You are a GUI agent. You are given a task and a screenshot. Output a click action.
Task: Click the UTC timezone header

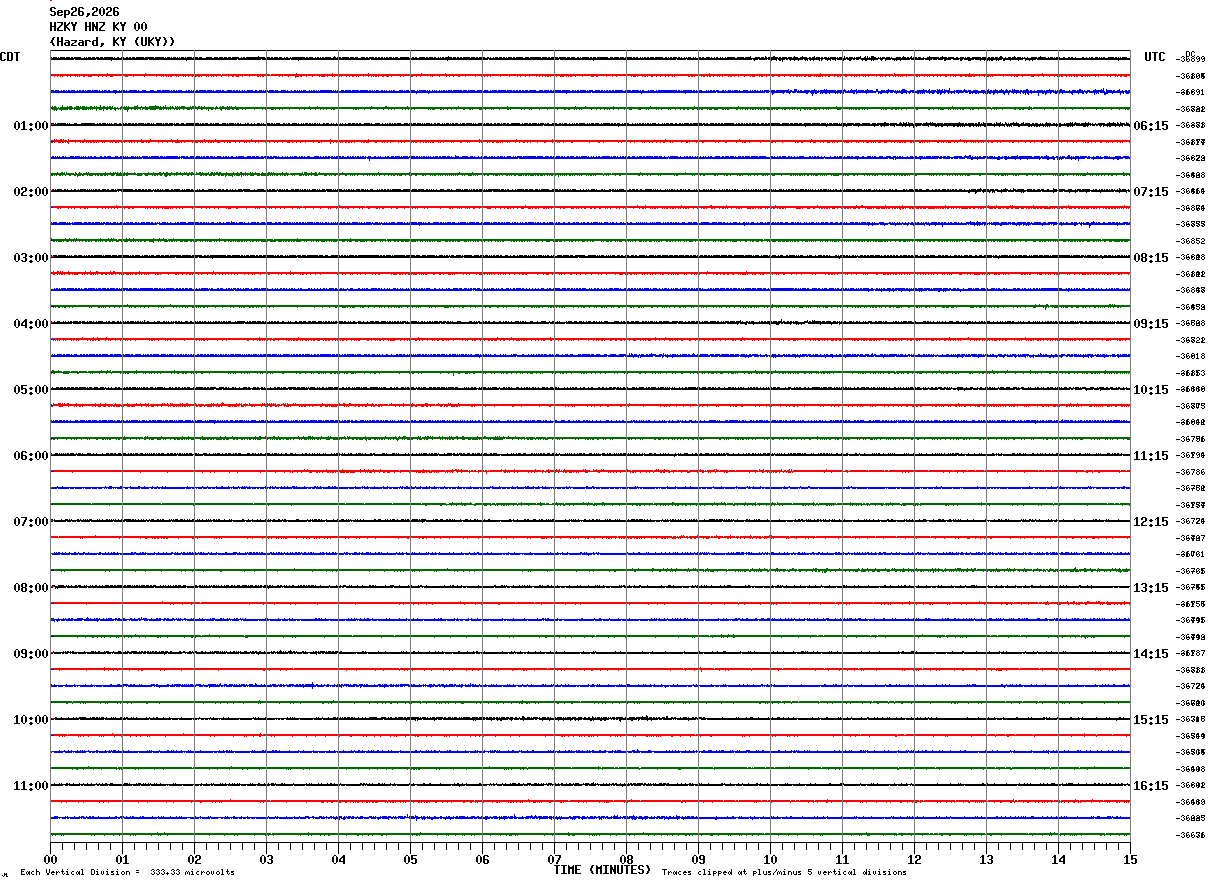[x=1155, y=57]
